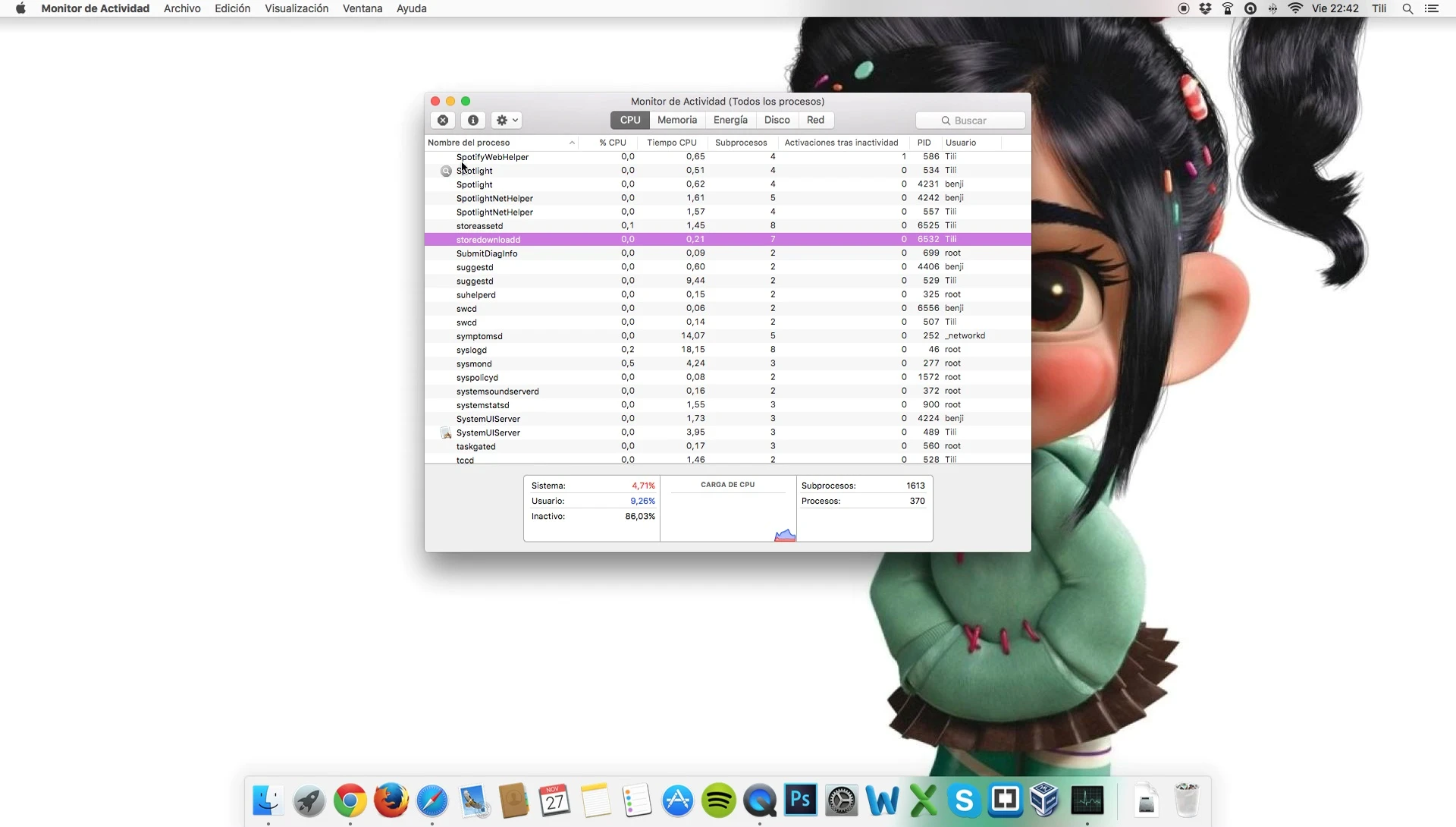Open the Apple menu
The width and height of the screenshot is (1456, 827).
(x=20, y=8)
